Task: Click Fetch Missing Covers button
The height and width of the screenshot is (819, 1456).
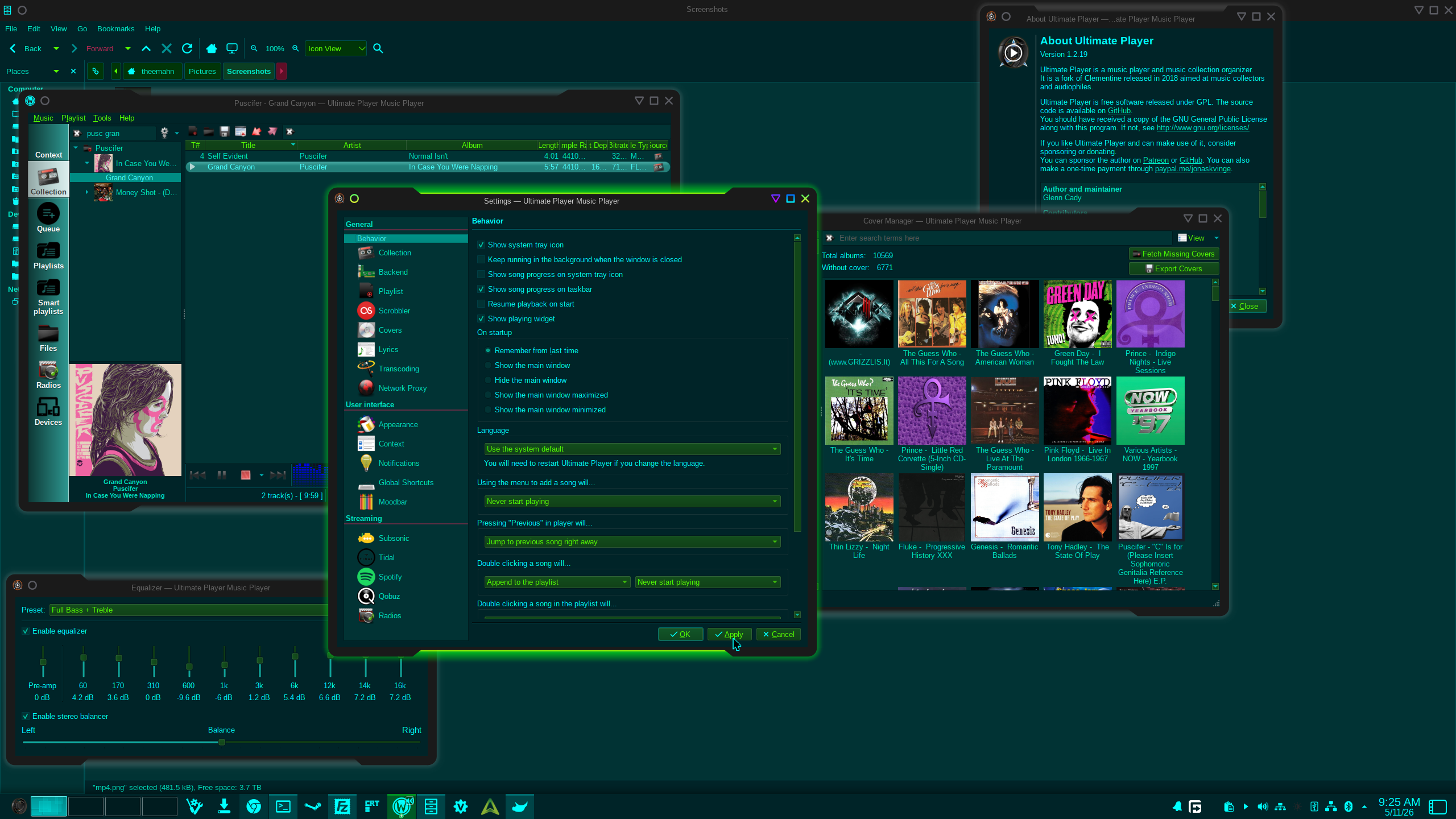Action: click(x=1174, y=254)
